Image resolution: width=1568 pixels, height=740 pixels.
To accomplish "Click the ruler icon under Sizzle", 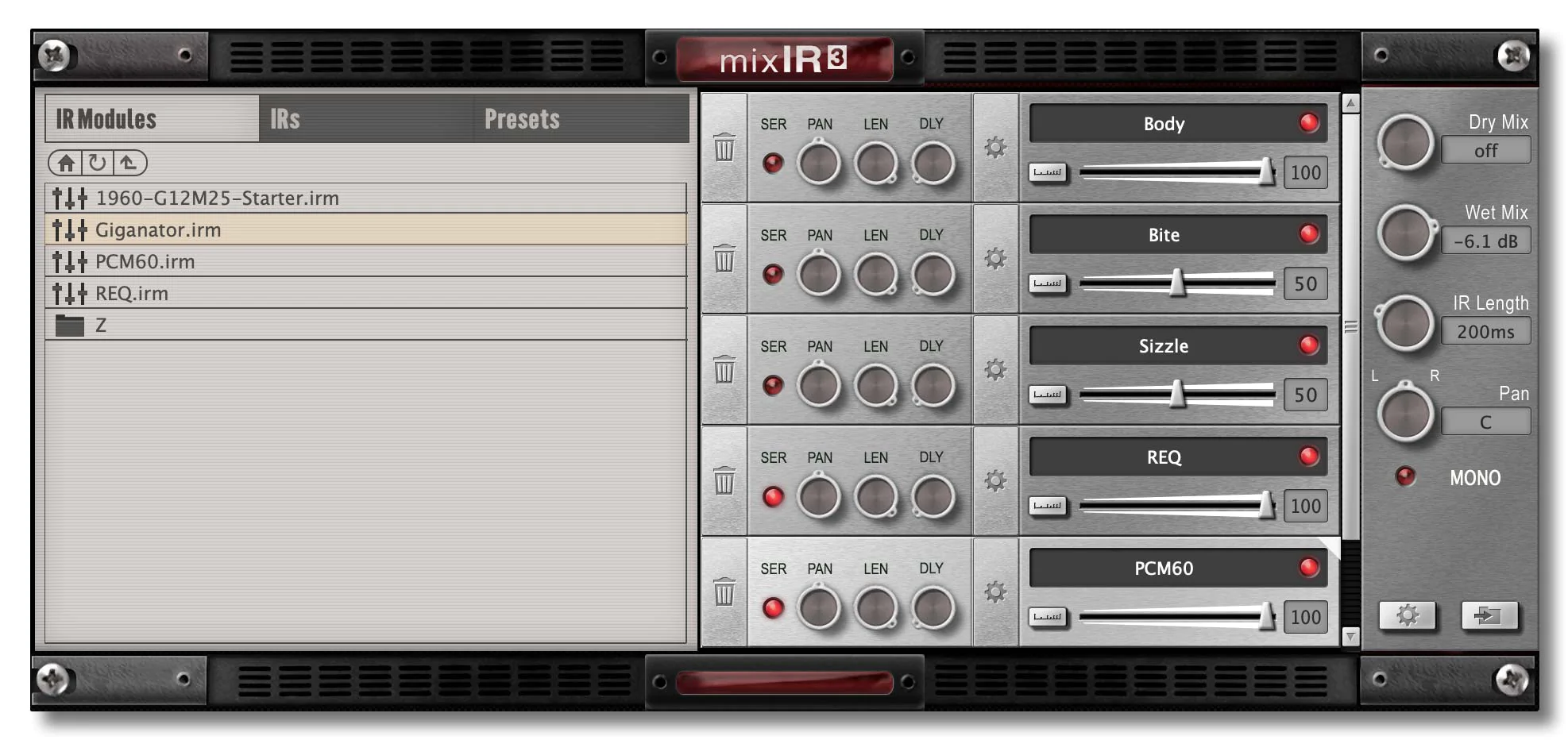I will pos(1048,395).
